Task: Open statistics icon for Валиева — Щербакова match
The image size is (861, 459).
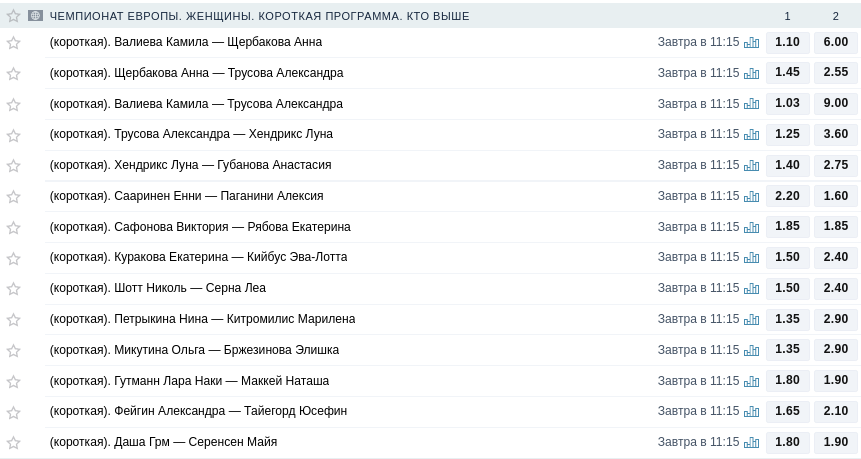Action: coord(751,43)
